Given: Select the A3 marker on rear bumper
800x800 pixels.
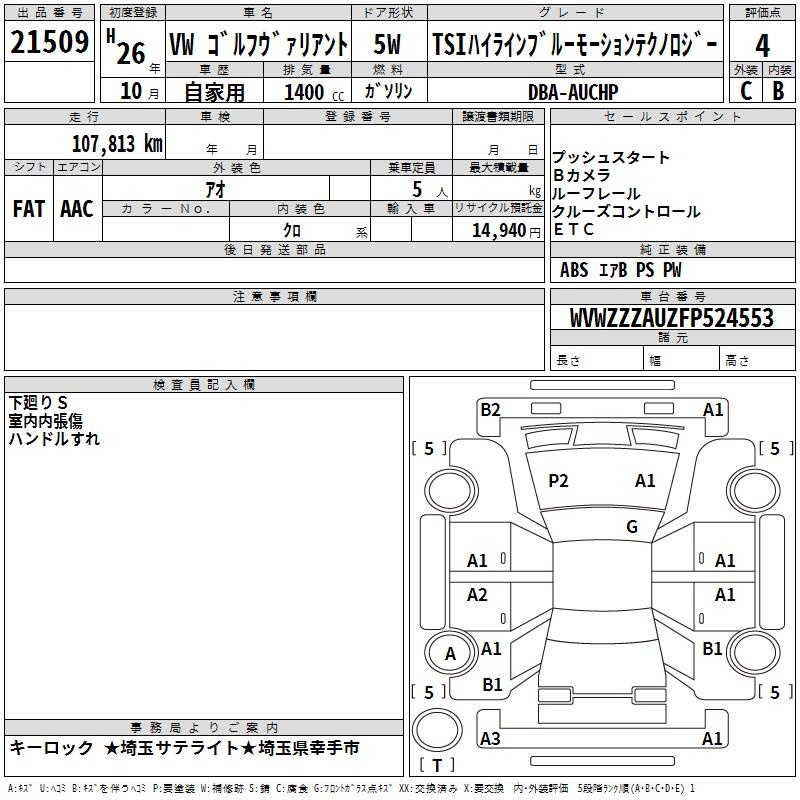Looking at the screenshot, I should [490, 739].
